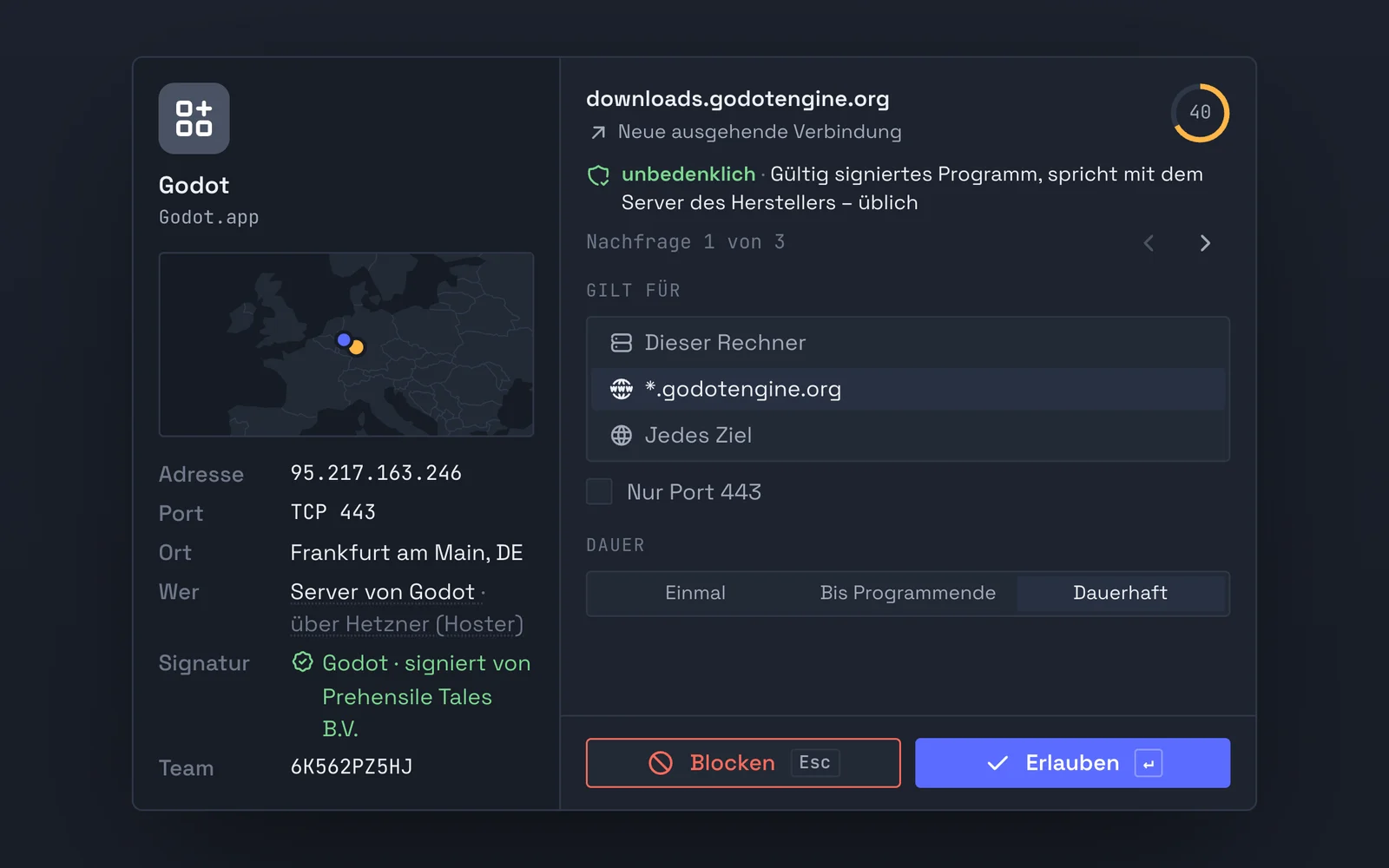Click the Godot.app file name
Image resolution: width=1389 pixels, height=868 pixels.
[x=209, y=217]
